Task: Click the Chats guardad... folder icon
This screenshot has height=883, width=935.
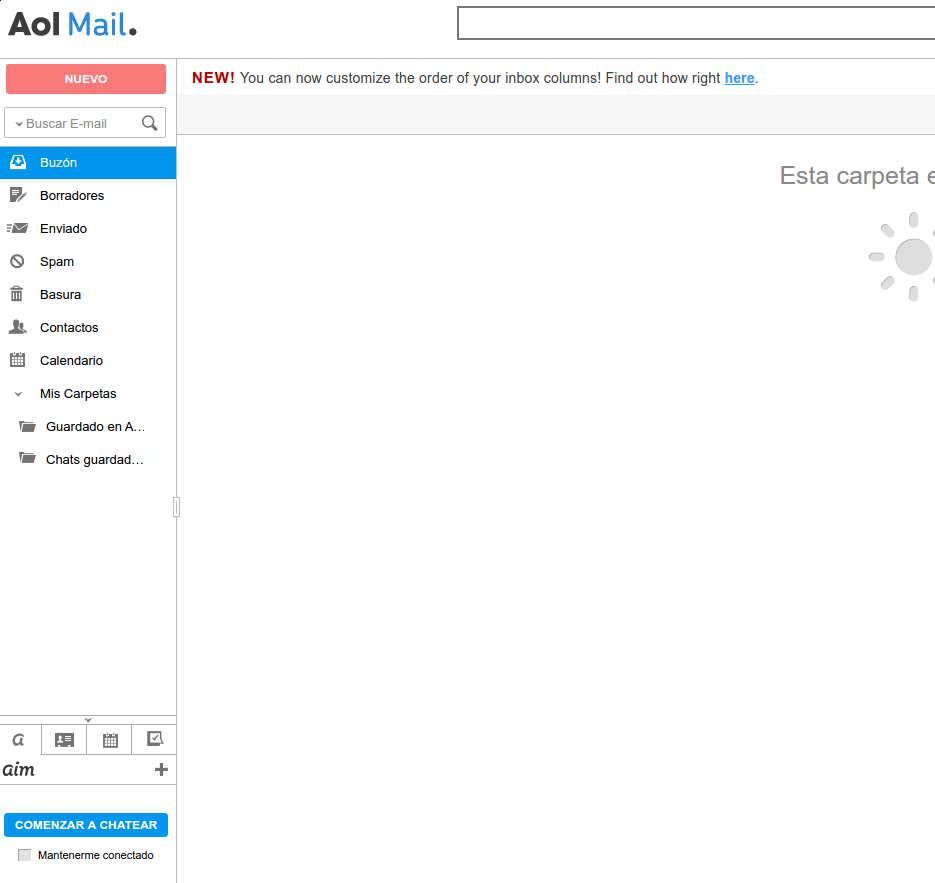Action: (27, 458)
